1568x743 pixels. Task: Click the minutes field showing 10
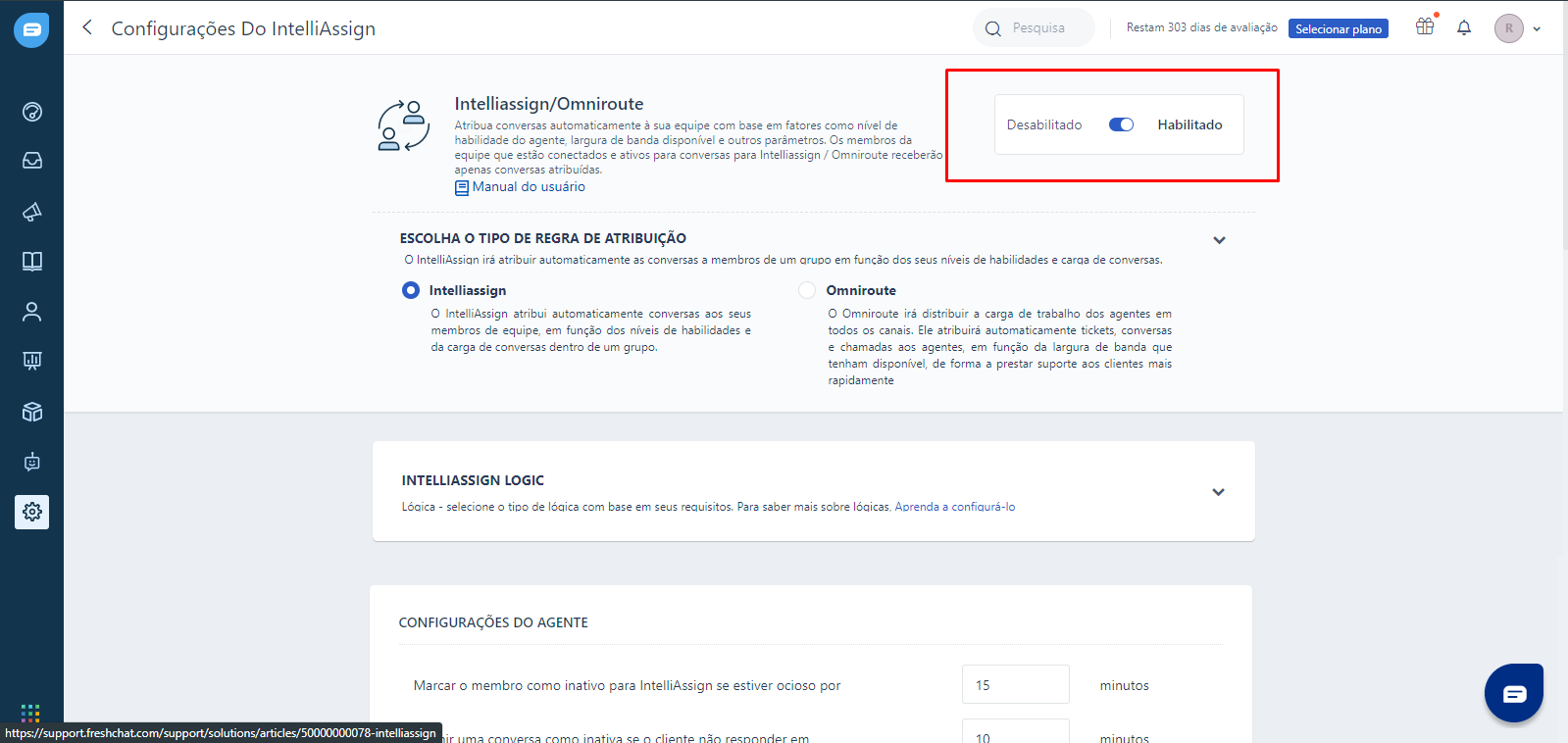(x=1016, y=731)
